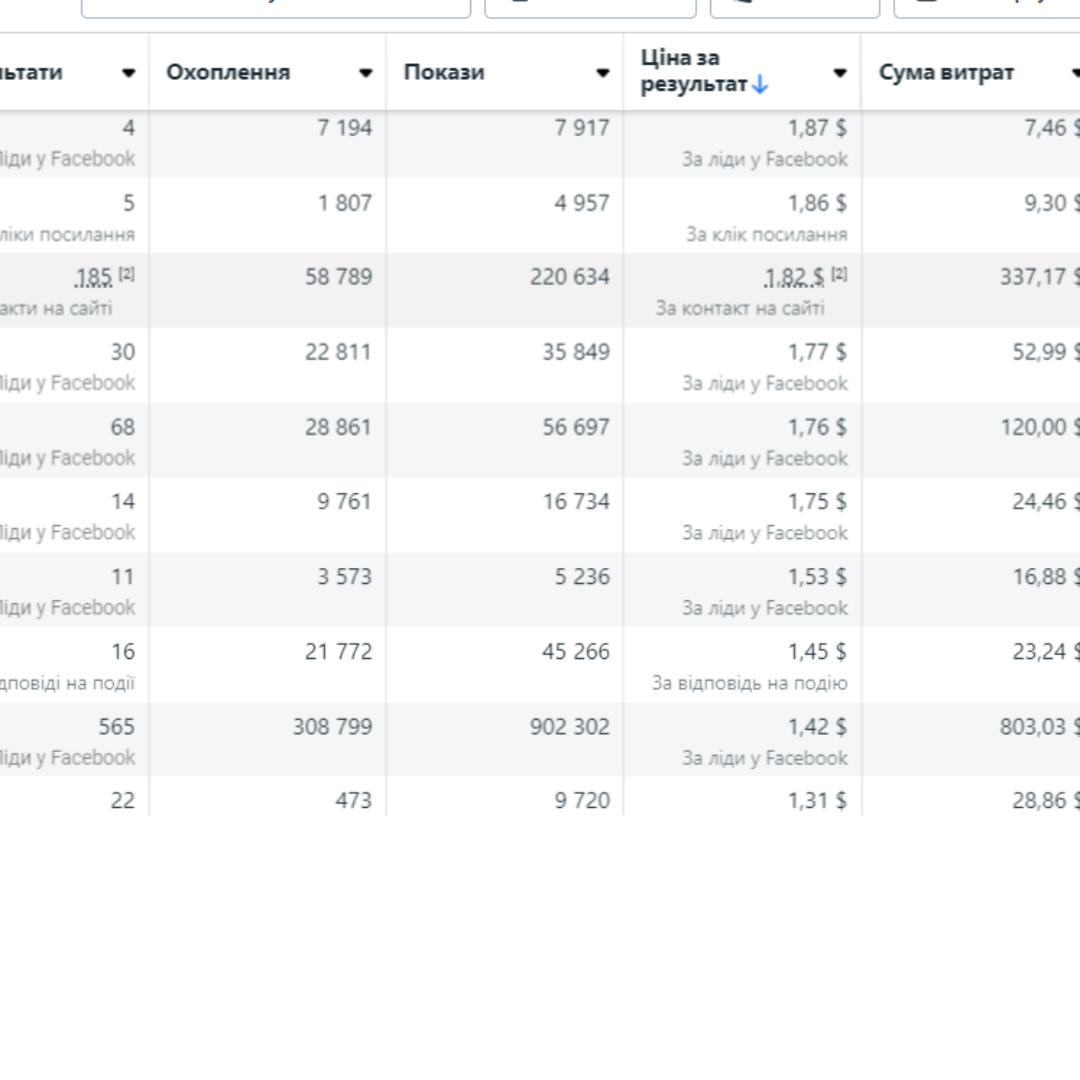Click the amount spent 16,88
The width and height of the screenshot is (1080, 1080).
(x=1045, y=577)
